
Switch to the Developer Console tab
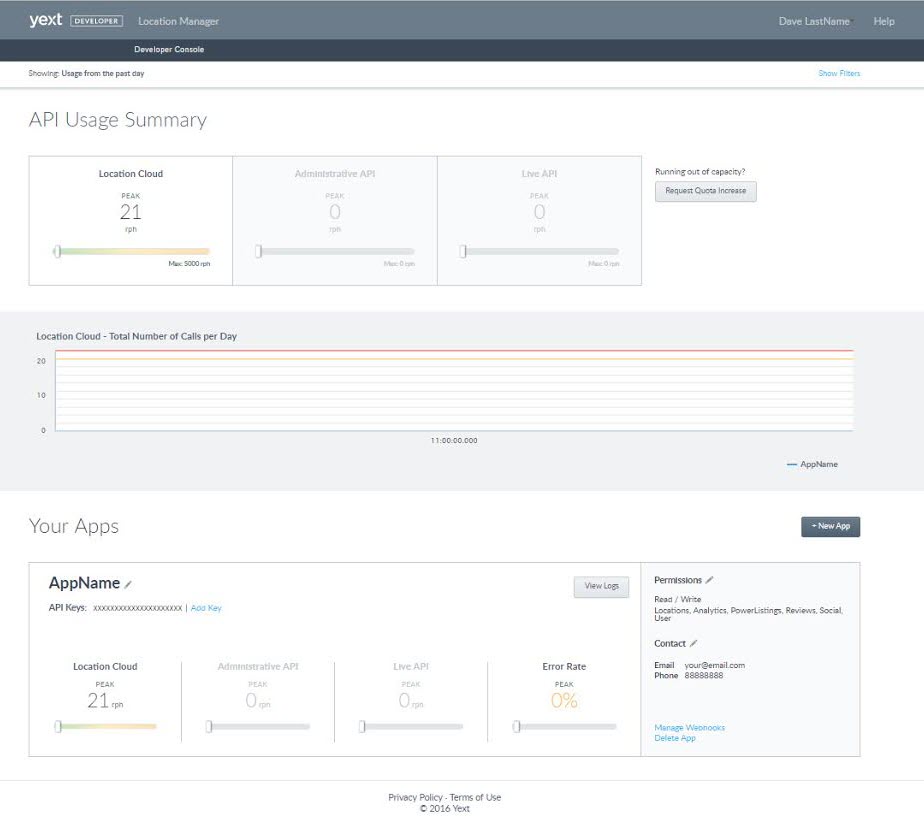[169, 49]
